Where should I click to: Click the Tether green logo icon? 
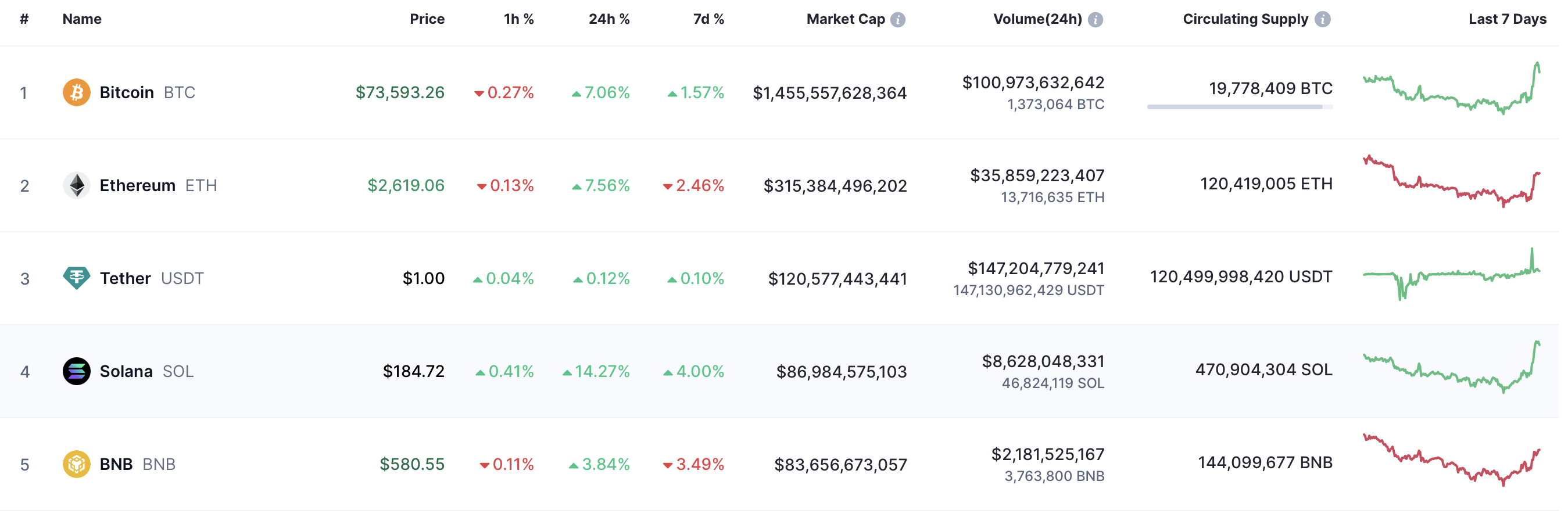point(77,279)
